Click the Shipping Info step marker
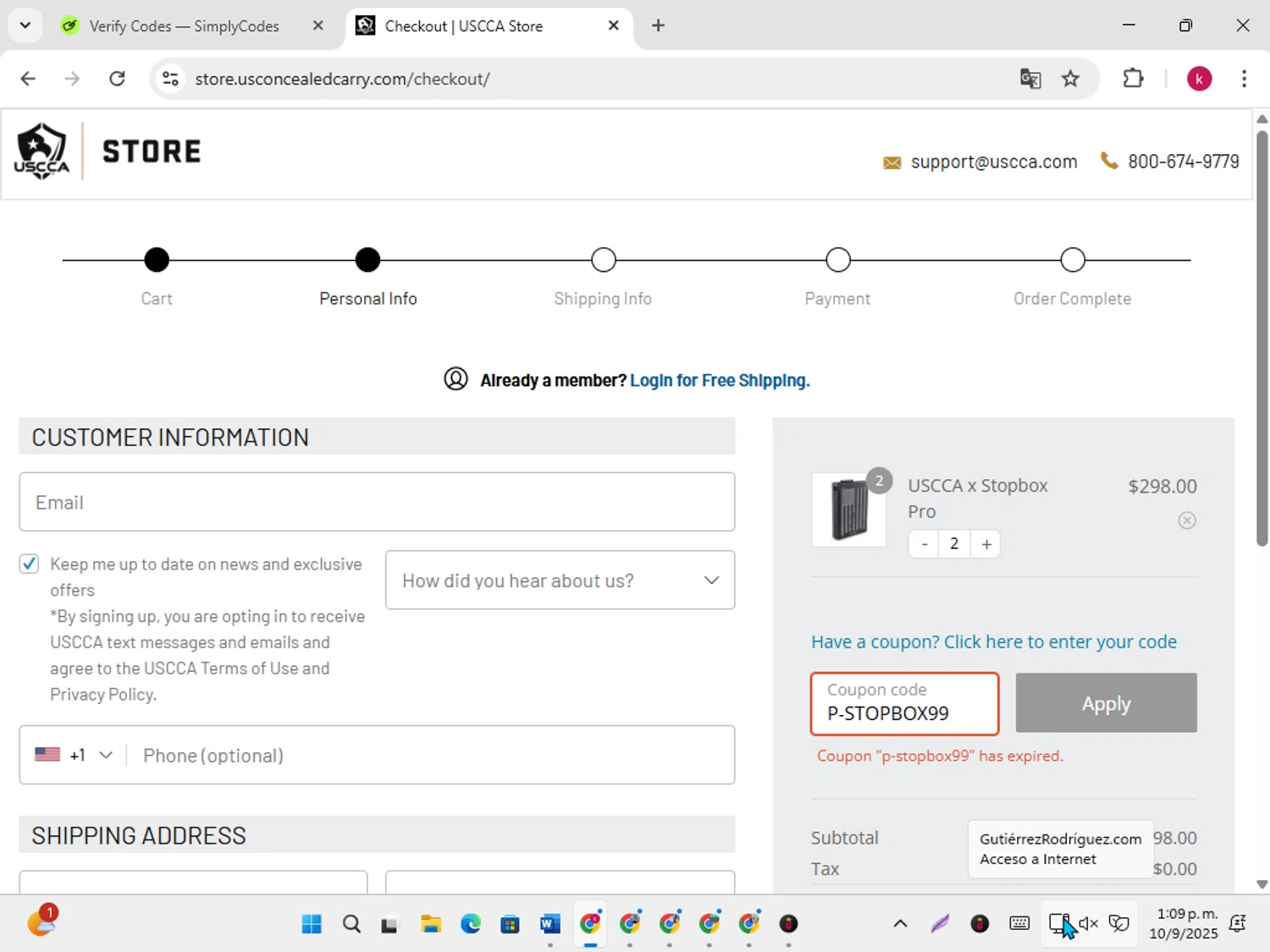Image resolution: width=1270 pixels, height=952 pixels. tap(603, 260)
